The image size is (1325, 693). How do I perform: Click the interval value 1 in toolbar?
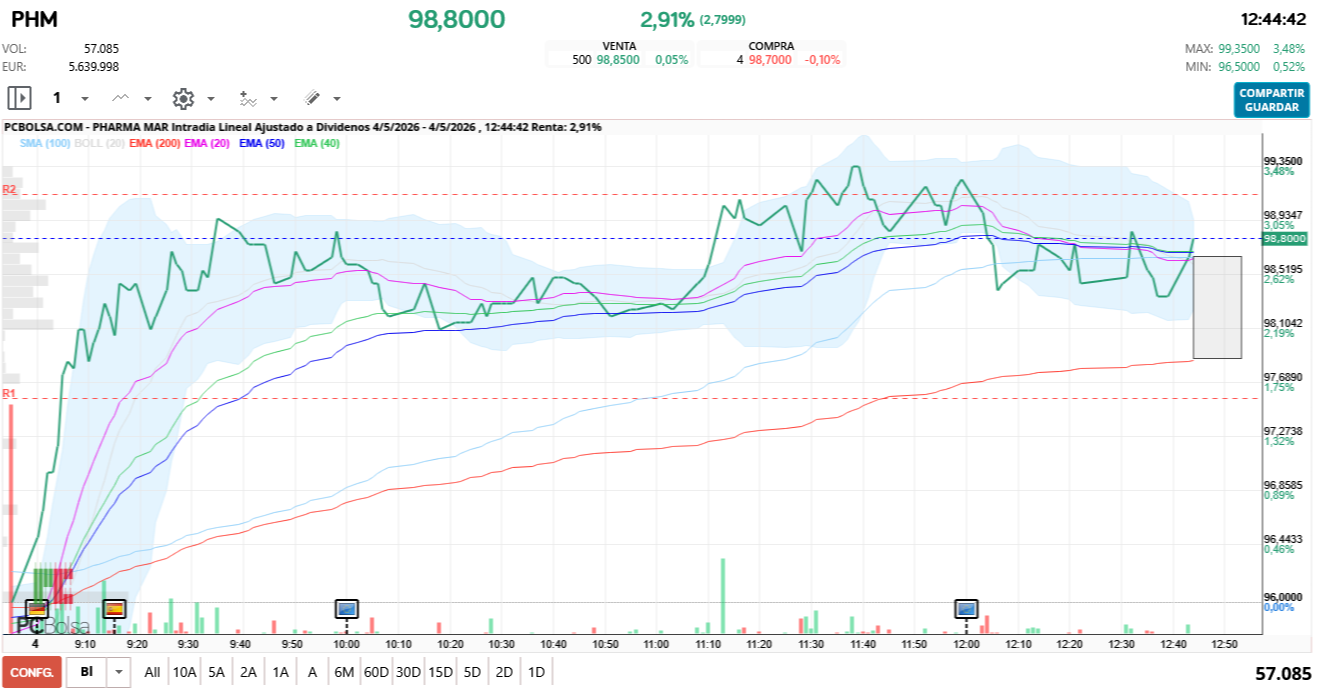tap(57, 98)
